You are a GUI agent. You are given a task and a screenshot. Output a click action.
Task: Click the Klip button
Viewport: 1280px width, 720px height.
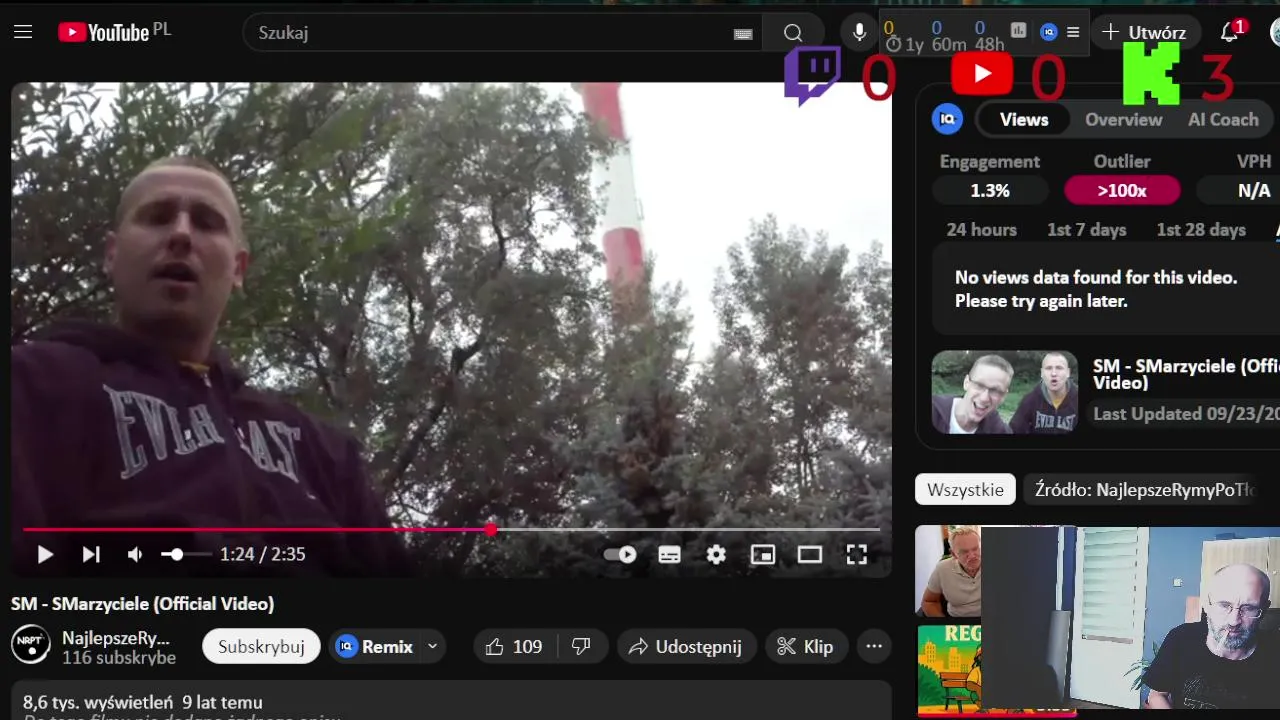coord(807,647)
